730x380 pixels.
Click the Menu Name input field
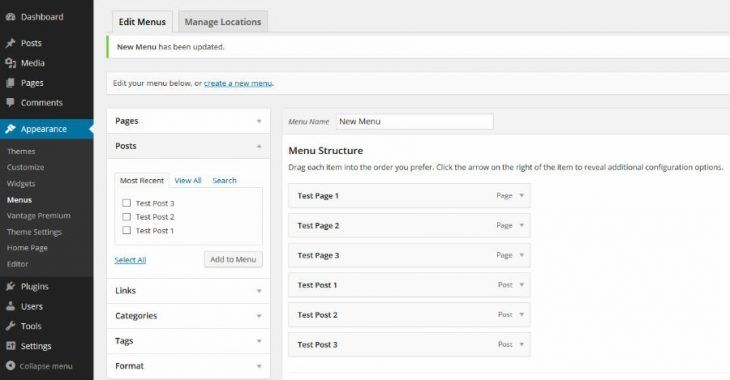(x=414, y=122)
